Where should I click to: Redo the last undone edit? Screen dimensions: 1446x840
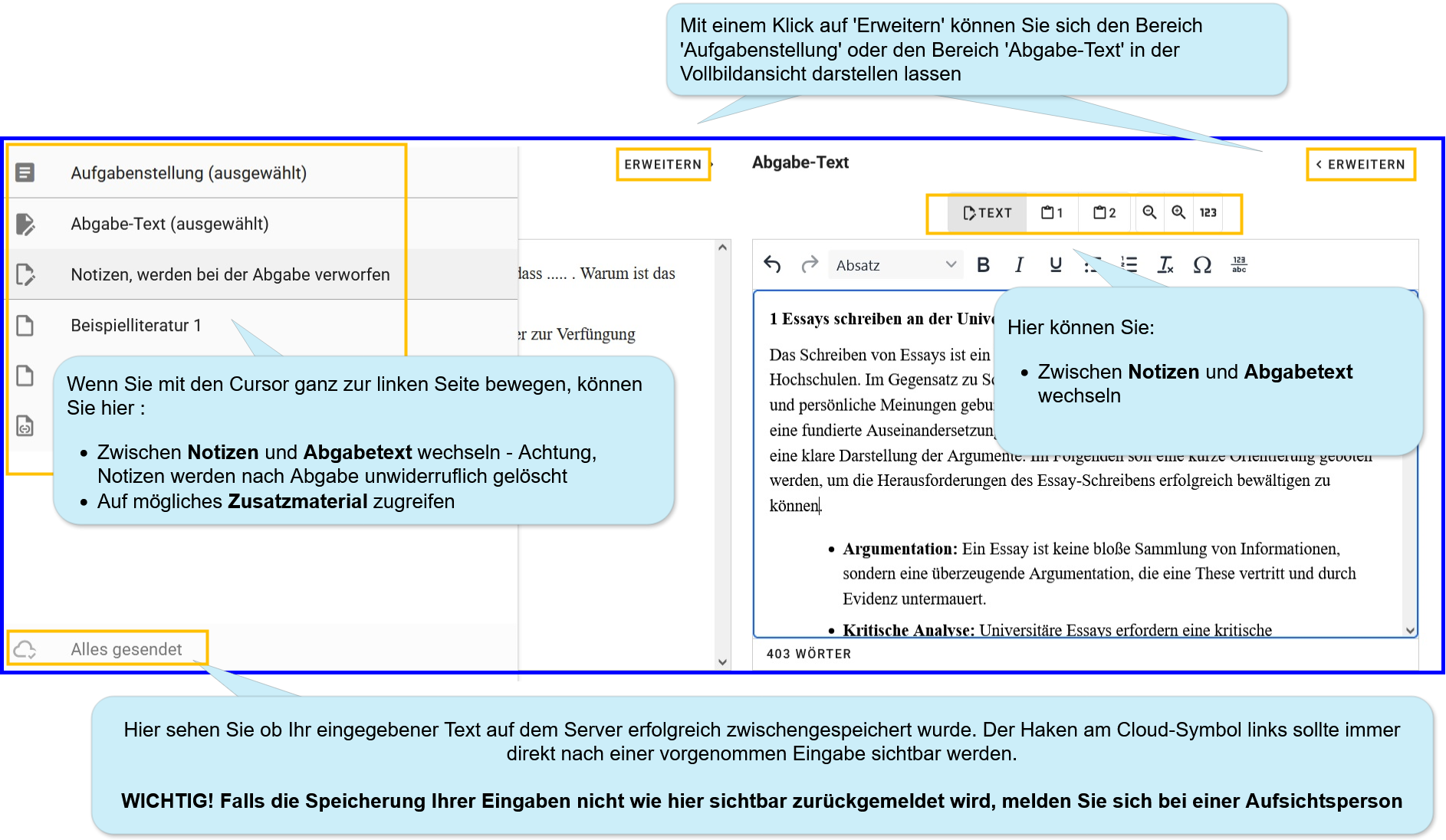(x=810, y=265)
